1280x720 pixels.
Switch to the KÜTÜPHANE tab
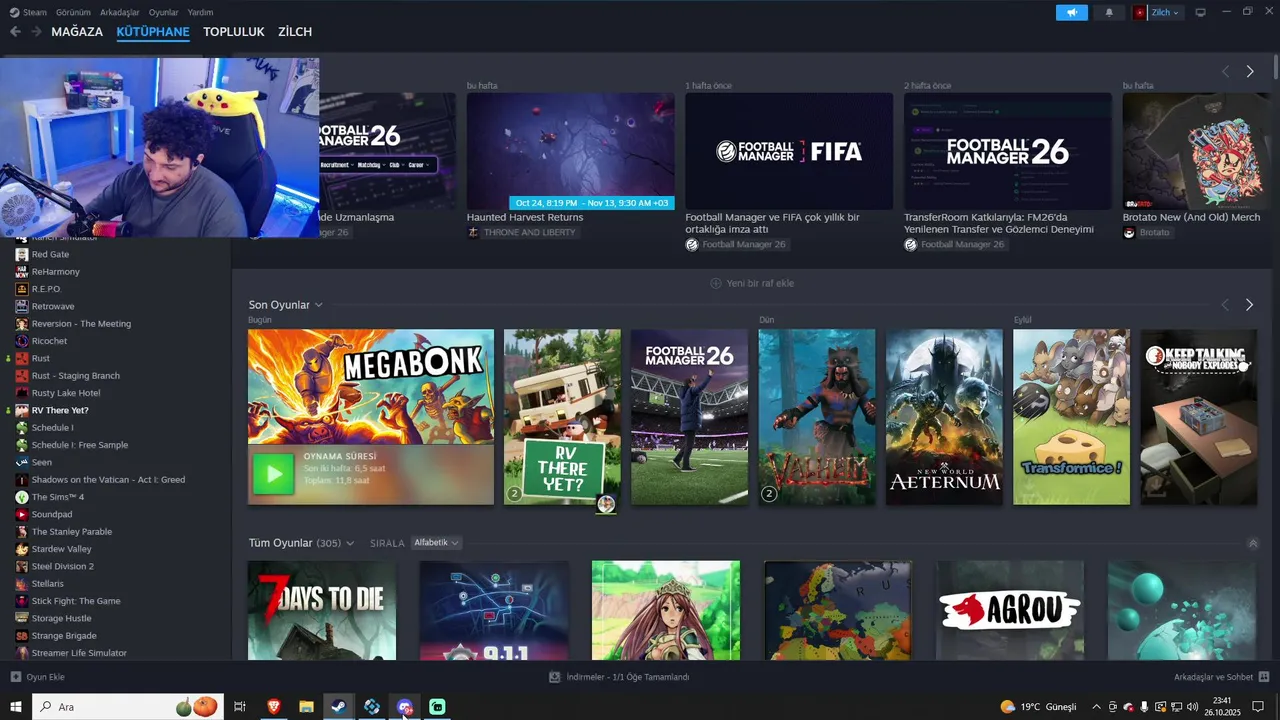[153, 32]
